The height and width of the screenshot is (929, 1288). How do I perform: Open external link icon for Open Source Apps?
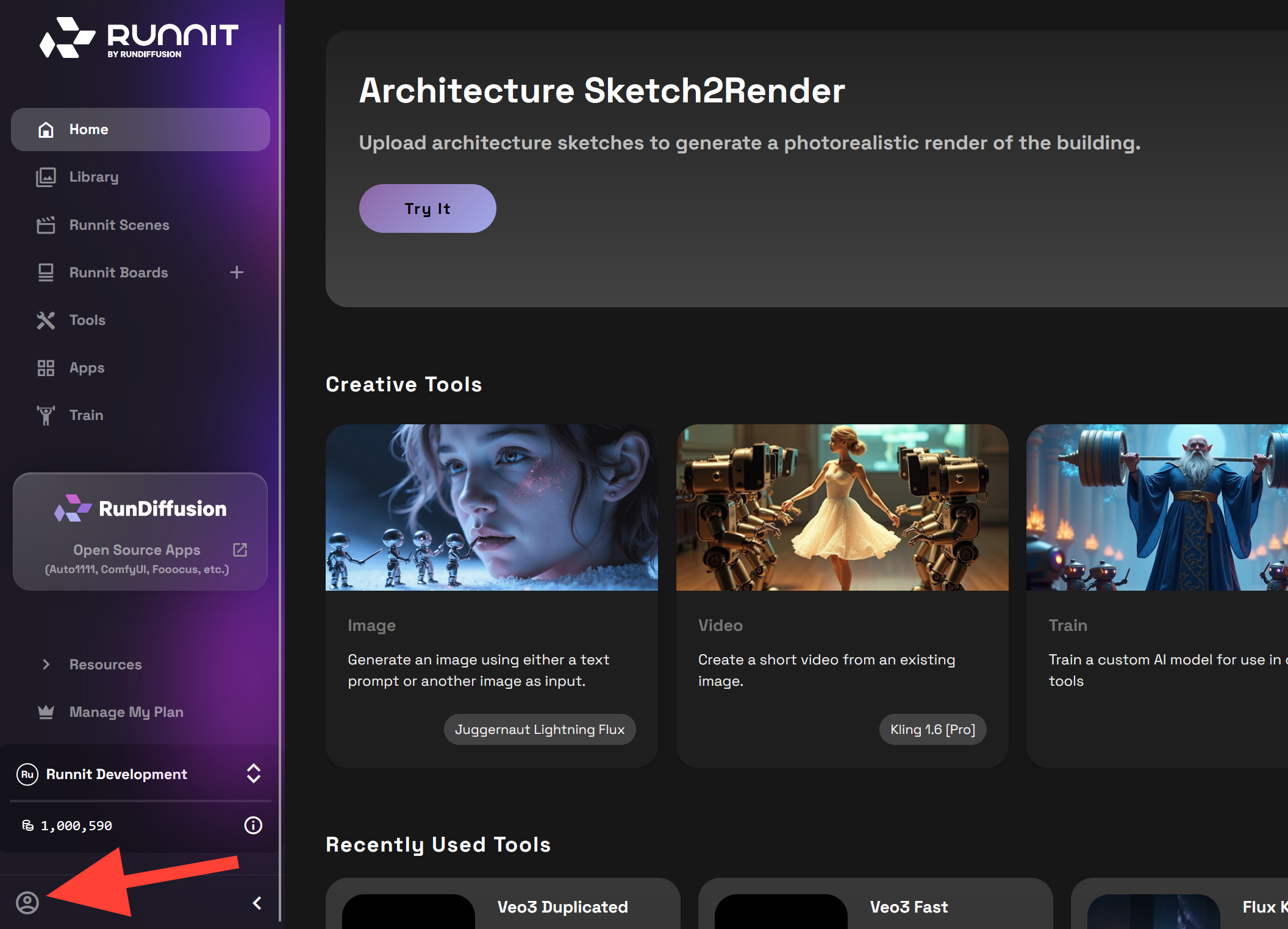(240, 550)
